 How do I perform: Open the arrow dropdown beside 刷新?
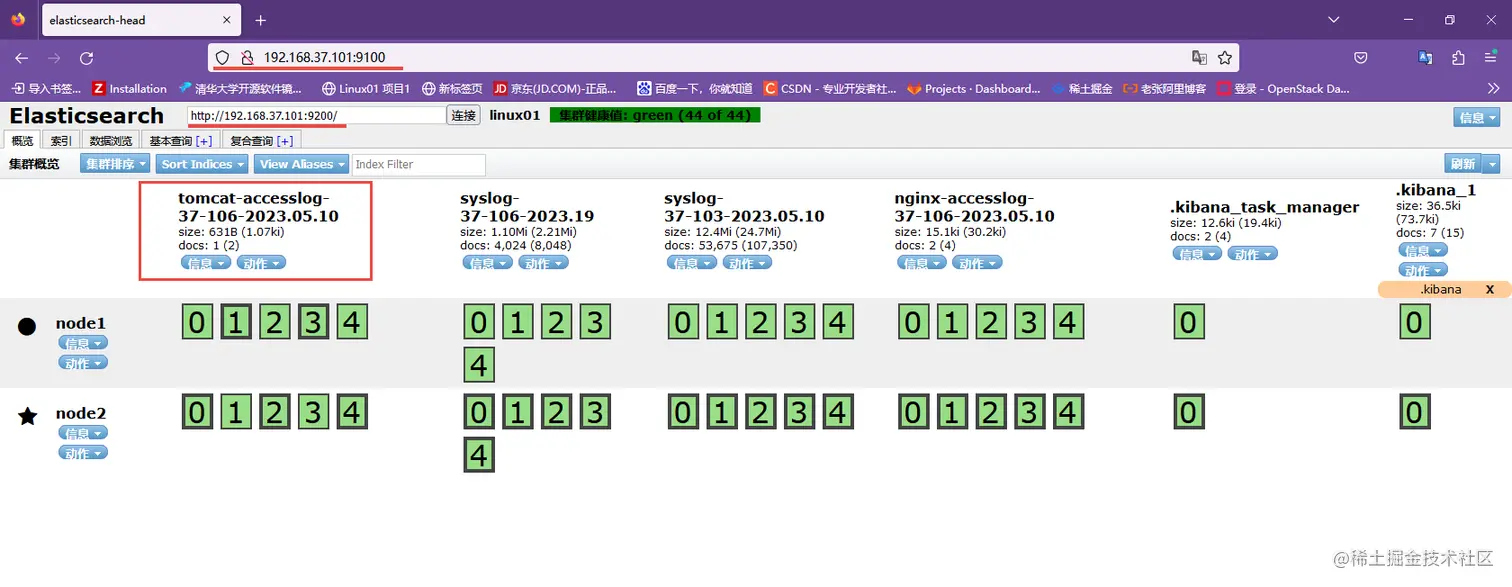click(x=1491, y=164)
